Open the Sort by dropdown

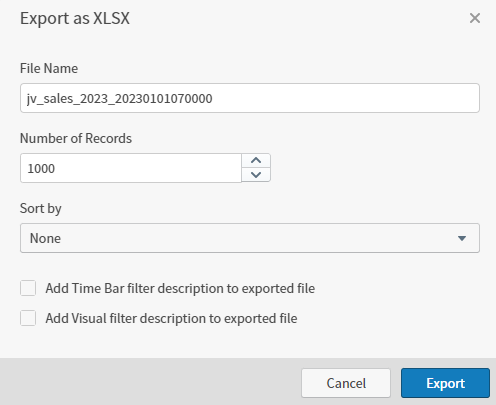(x=250, y=238)
